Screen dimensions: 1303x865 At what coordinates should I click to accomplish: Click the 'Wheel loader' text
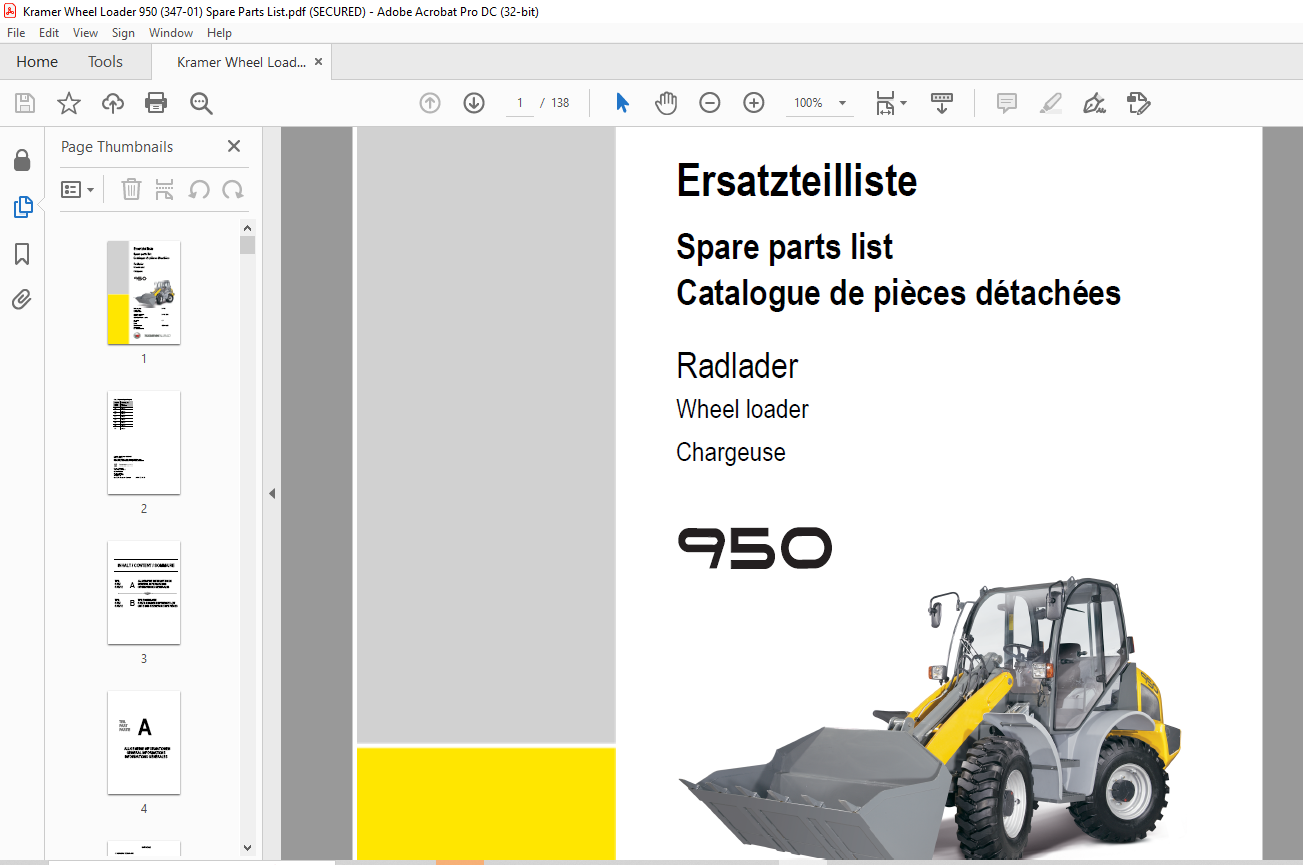click(x=742, y=409)
